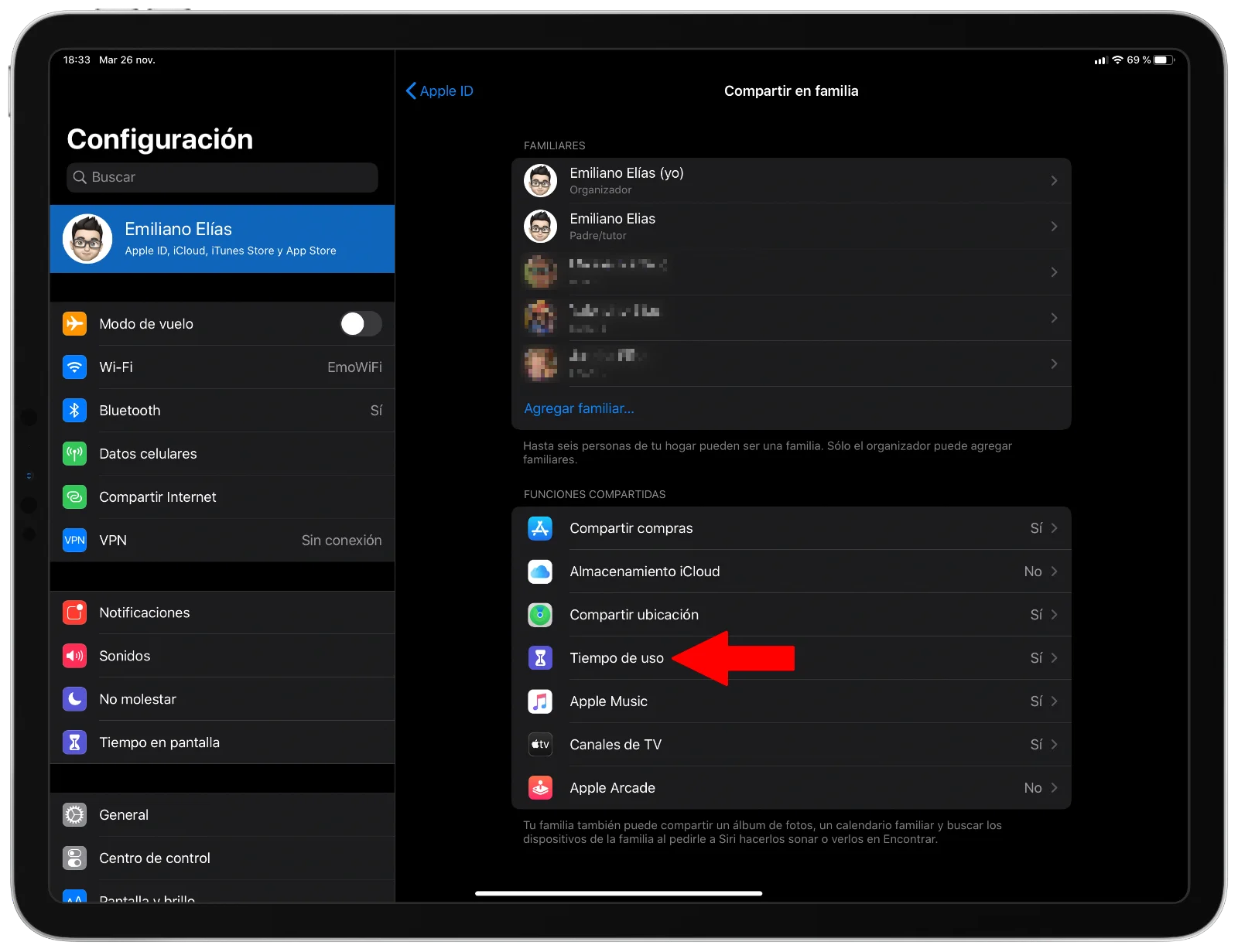Open Almacenamiento iCloud chevron
This screenshot has height=952, width=1238.
(x=1054, y=572)
